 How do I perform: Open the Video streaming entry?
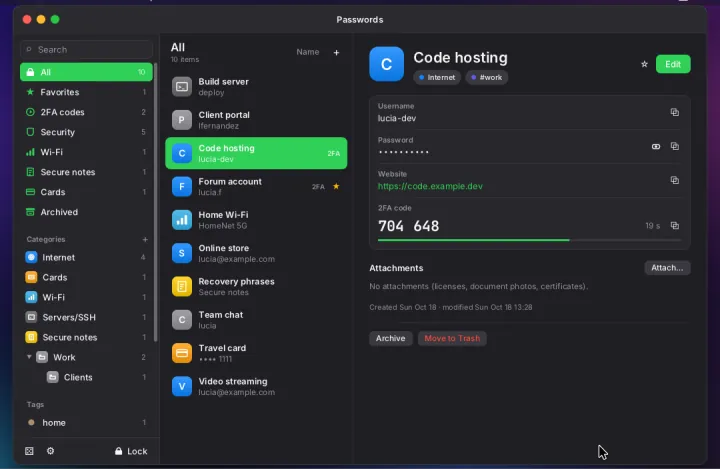[x=256, y=386]
